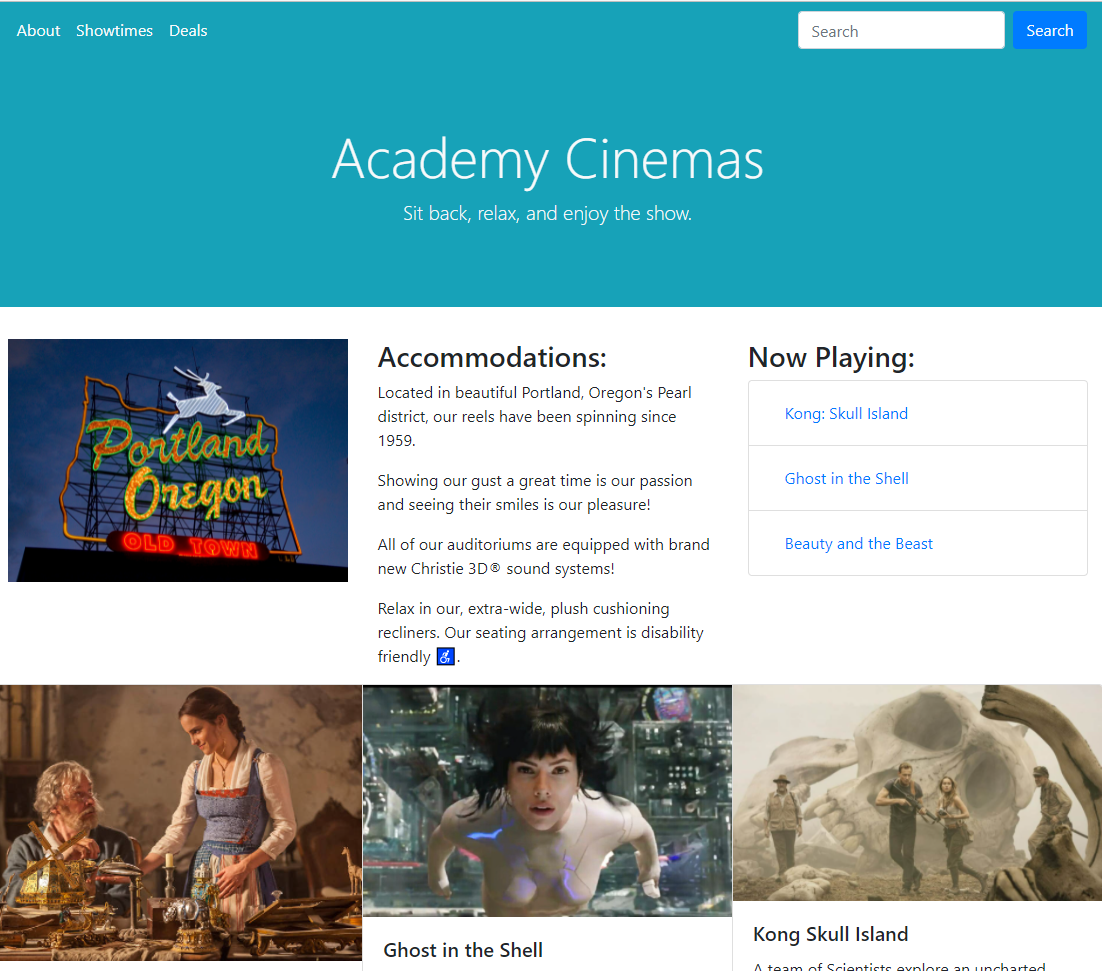Screen dimensions: 1102x971
Task: Click into the Search text field
Action: click(900, 31)
